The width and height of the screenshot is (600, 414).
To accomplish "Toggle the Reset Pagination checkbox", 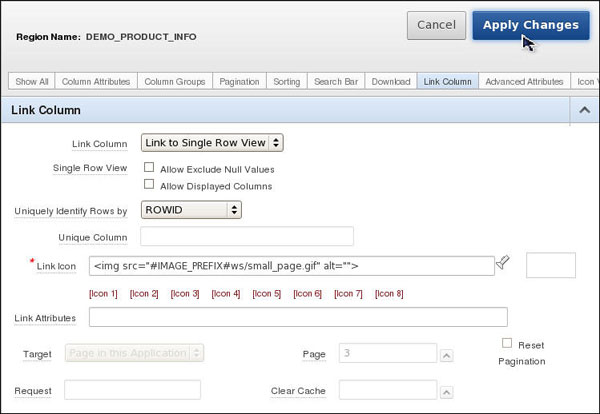I will click(x=509, y=343).
